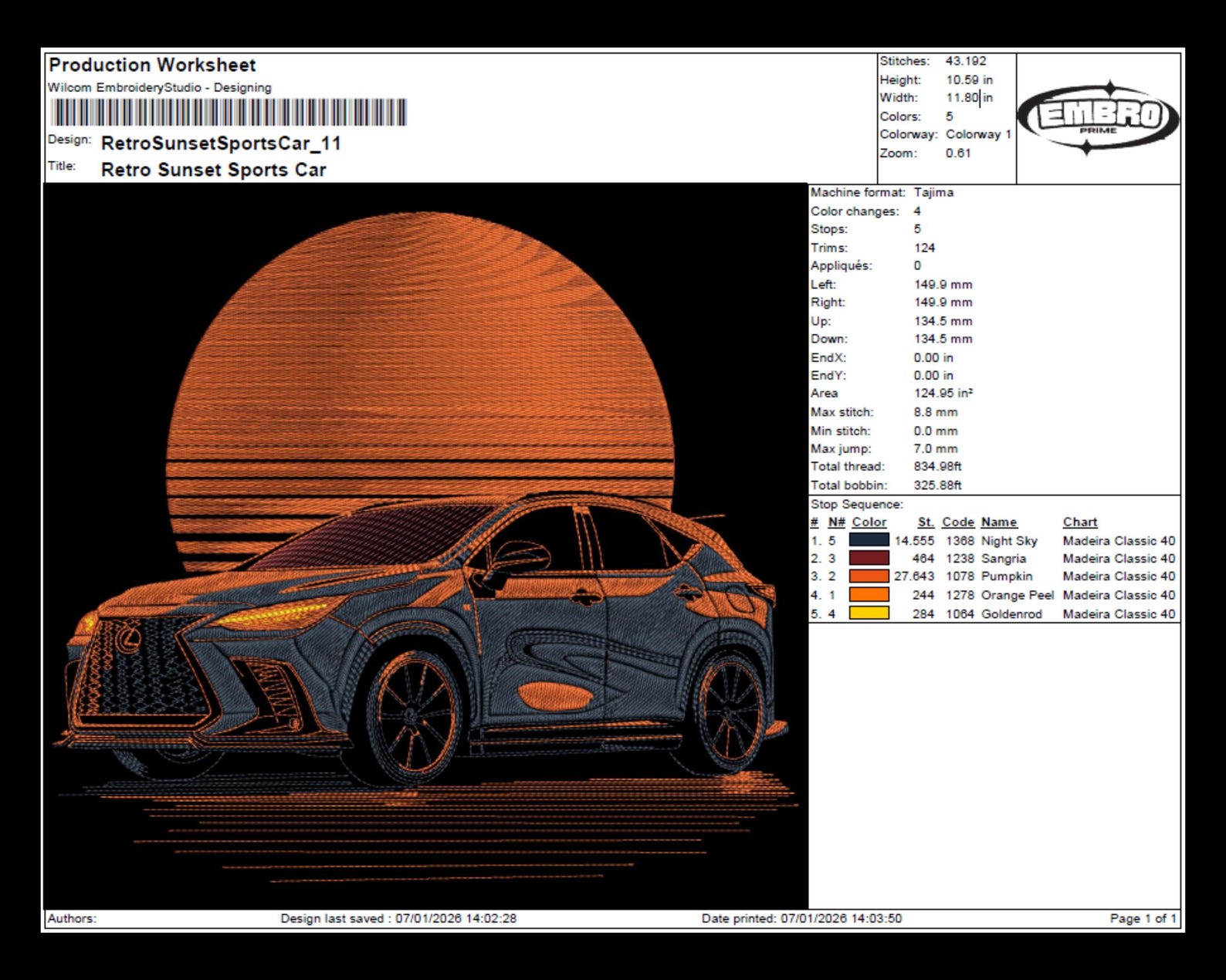Click the height value 10.59 in
This screenshot has width=1226, height=980.
[969, 79]
